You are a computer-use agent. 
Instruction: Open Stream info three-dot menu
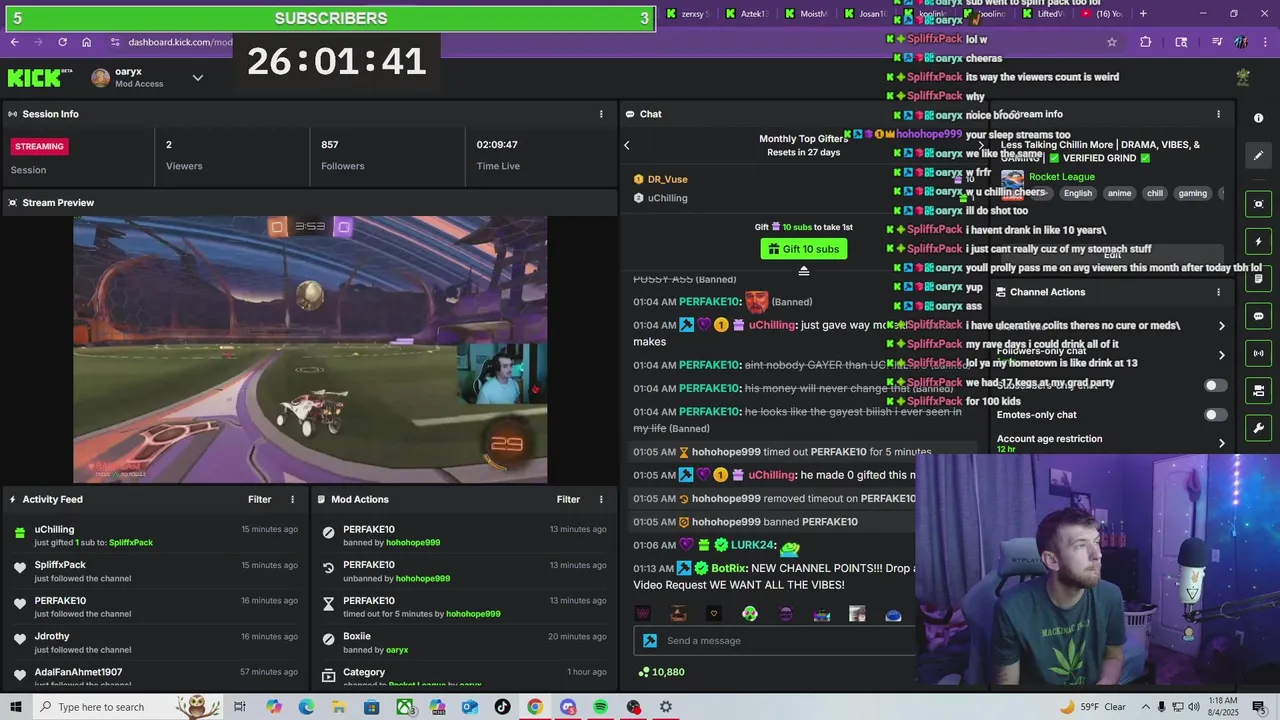coord(1218,114)
